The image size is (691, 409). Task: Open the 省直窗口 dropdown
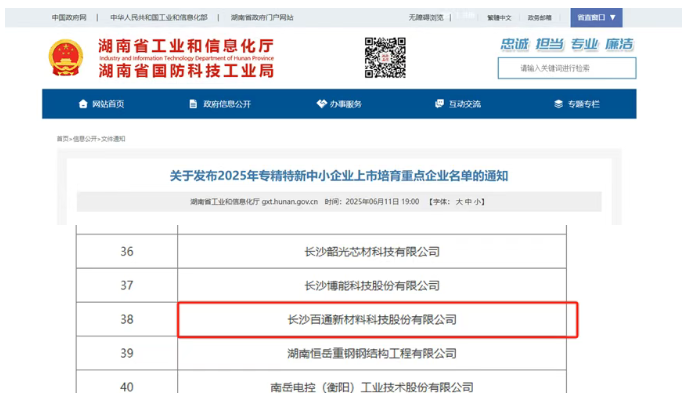point(596,18)
